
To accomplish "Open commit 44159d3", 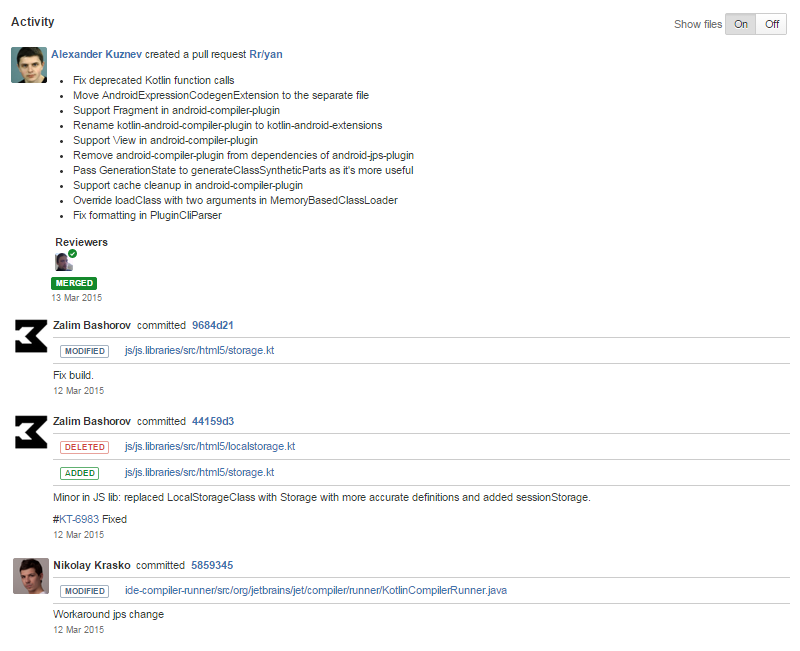I will [213, 422].
